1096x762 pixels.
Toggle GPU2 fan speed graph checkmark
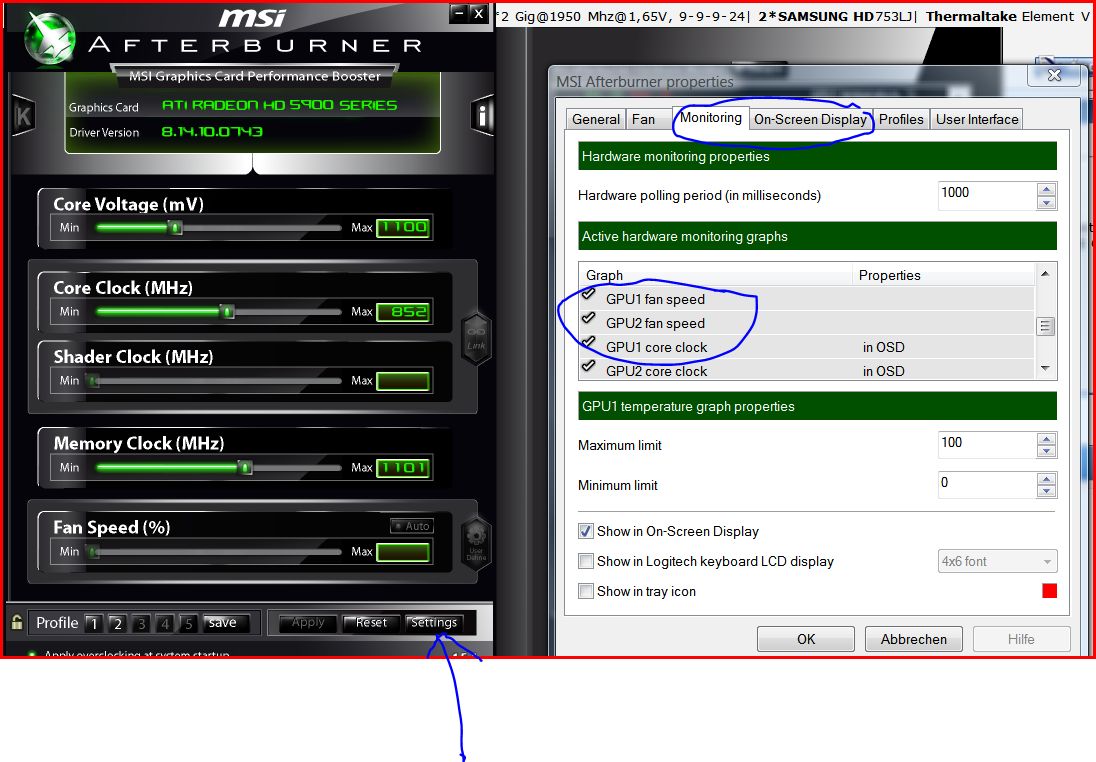(x=589, y=319)
